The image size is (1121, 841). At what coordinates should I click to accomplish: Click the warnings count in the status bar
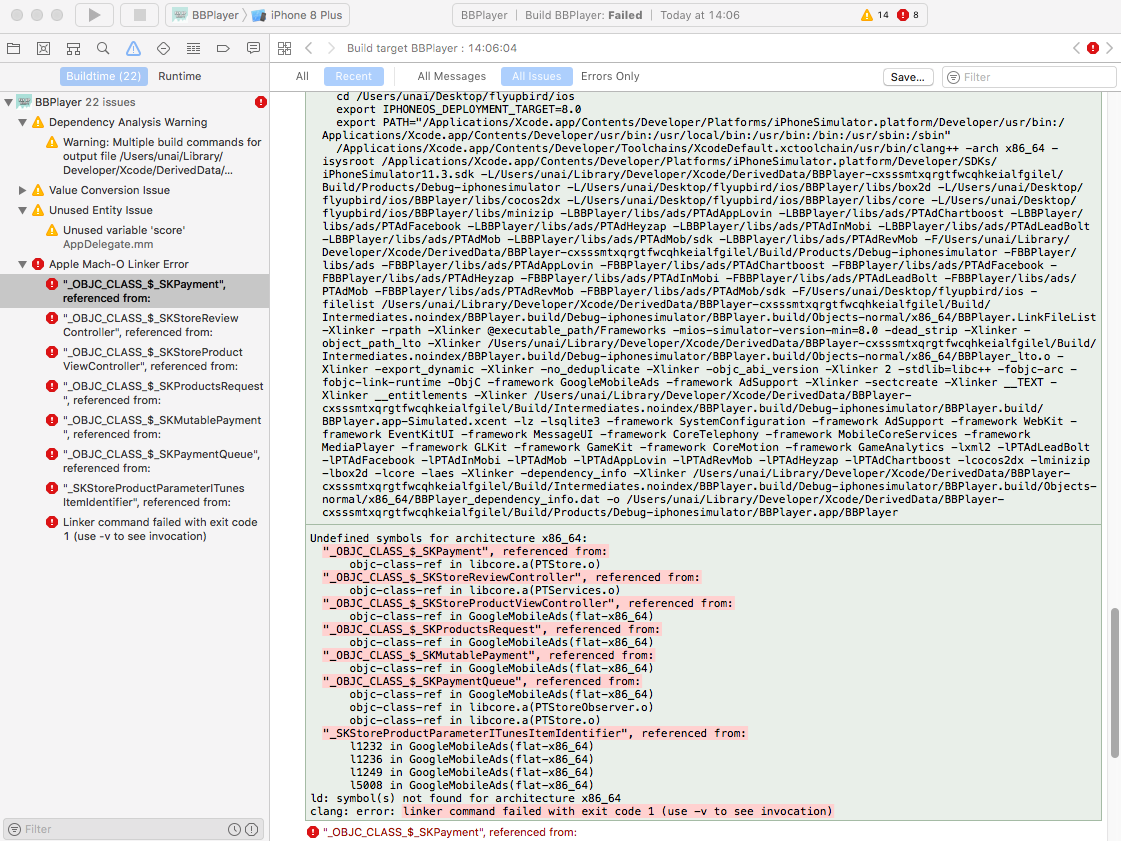tap(875, 15)
